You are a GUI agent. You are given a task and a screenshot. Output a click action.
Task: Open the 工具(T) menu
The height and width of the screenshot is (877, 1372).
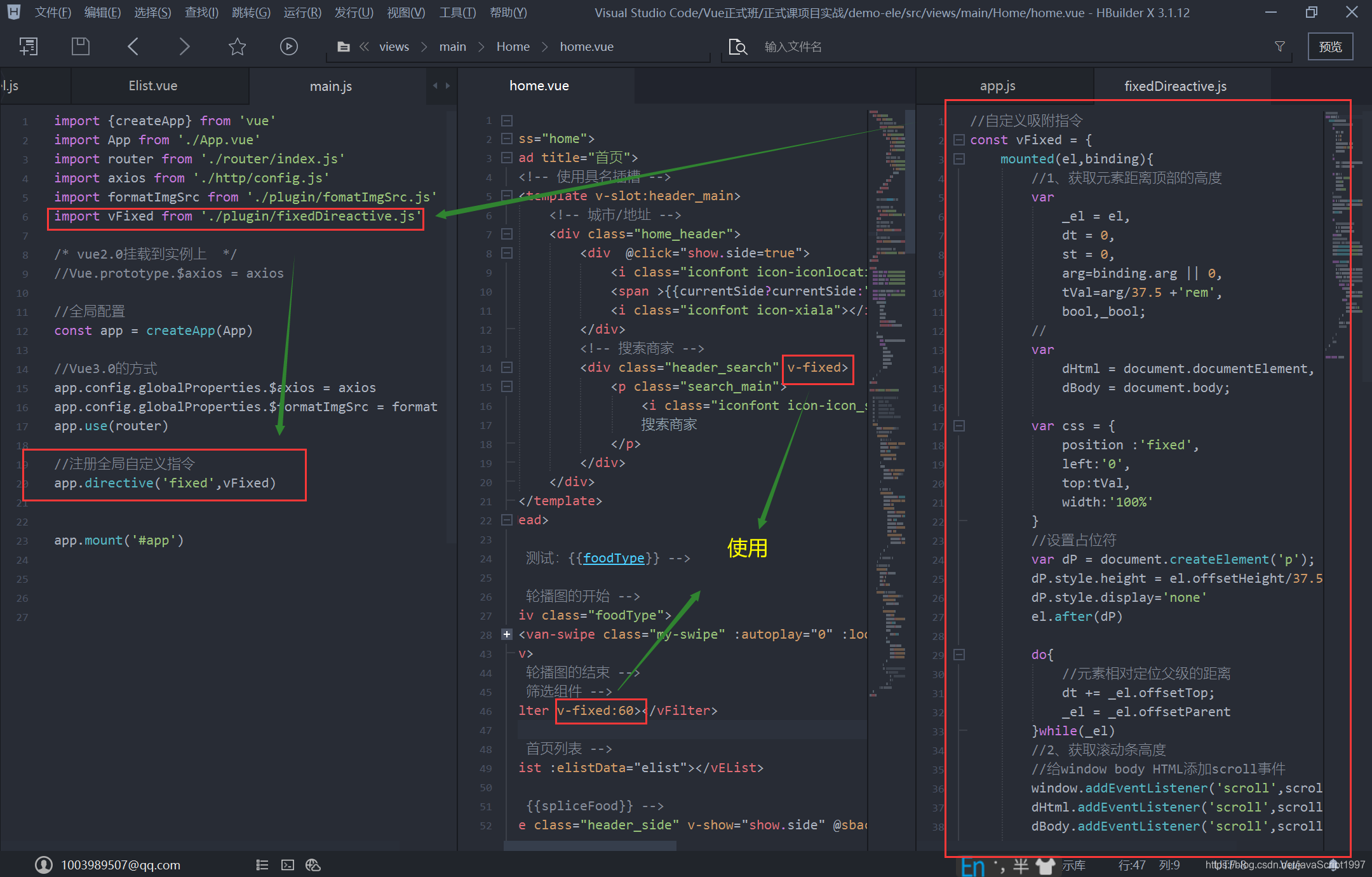457,13
